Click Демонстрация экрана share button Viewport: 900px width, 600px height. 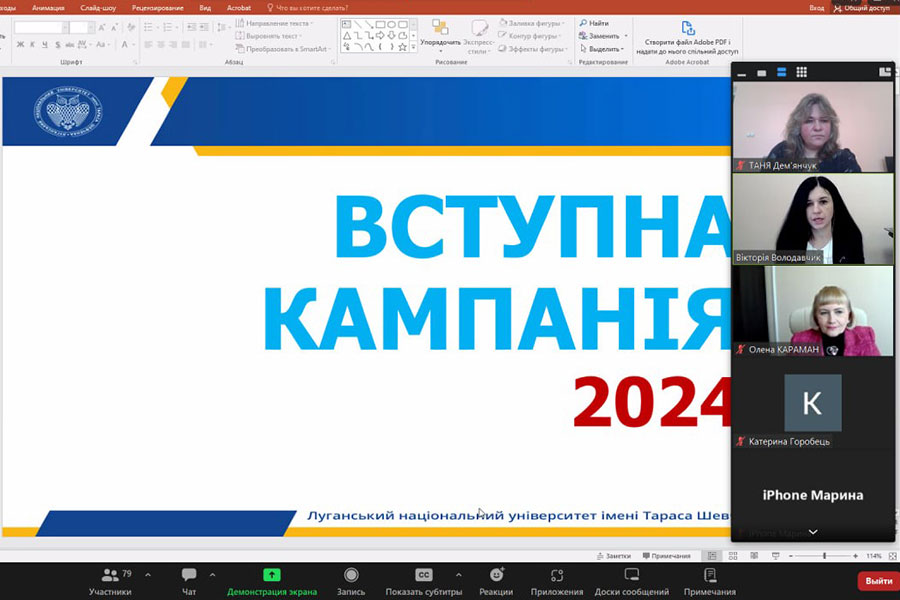(x=271, y=582)
